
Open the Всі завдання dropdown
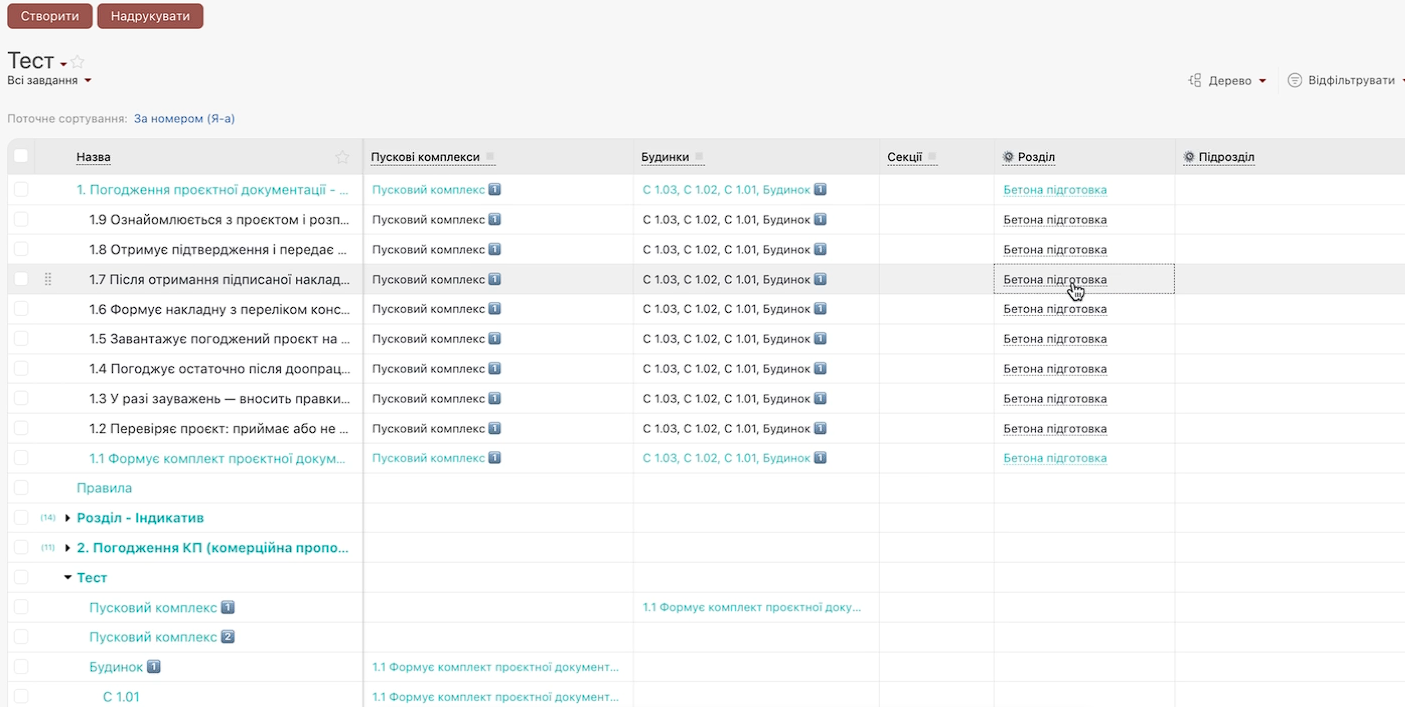(x=49, y=80)
